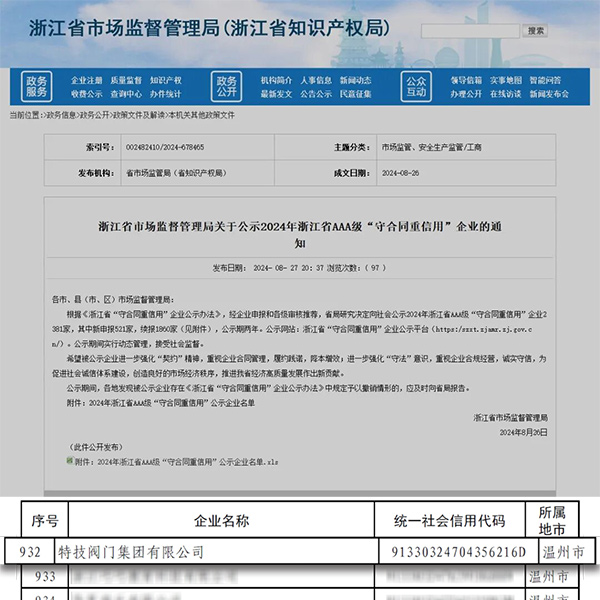The image size is (600, 600).
Task: Open the 办理公开 link
Action: (x=466, y=94)
